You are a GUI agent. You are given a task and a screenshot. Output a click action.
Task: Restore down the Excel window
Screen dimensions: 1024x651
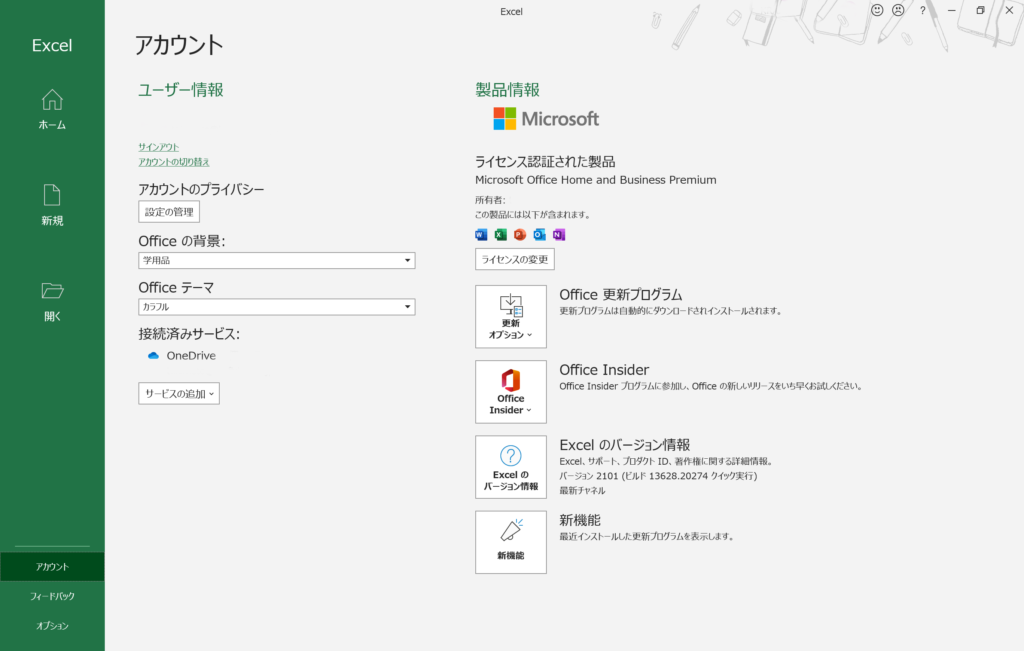pos(980,10)
